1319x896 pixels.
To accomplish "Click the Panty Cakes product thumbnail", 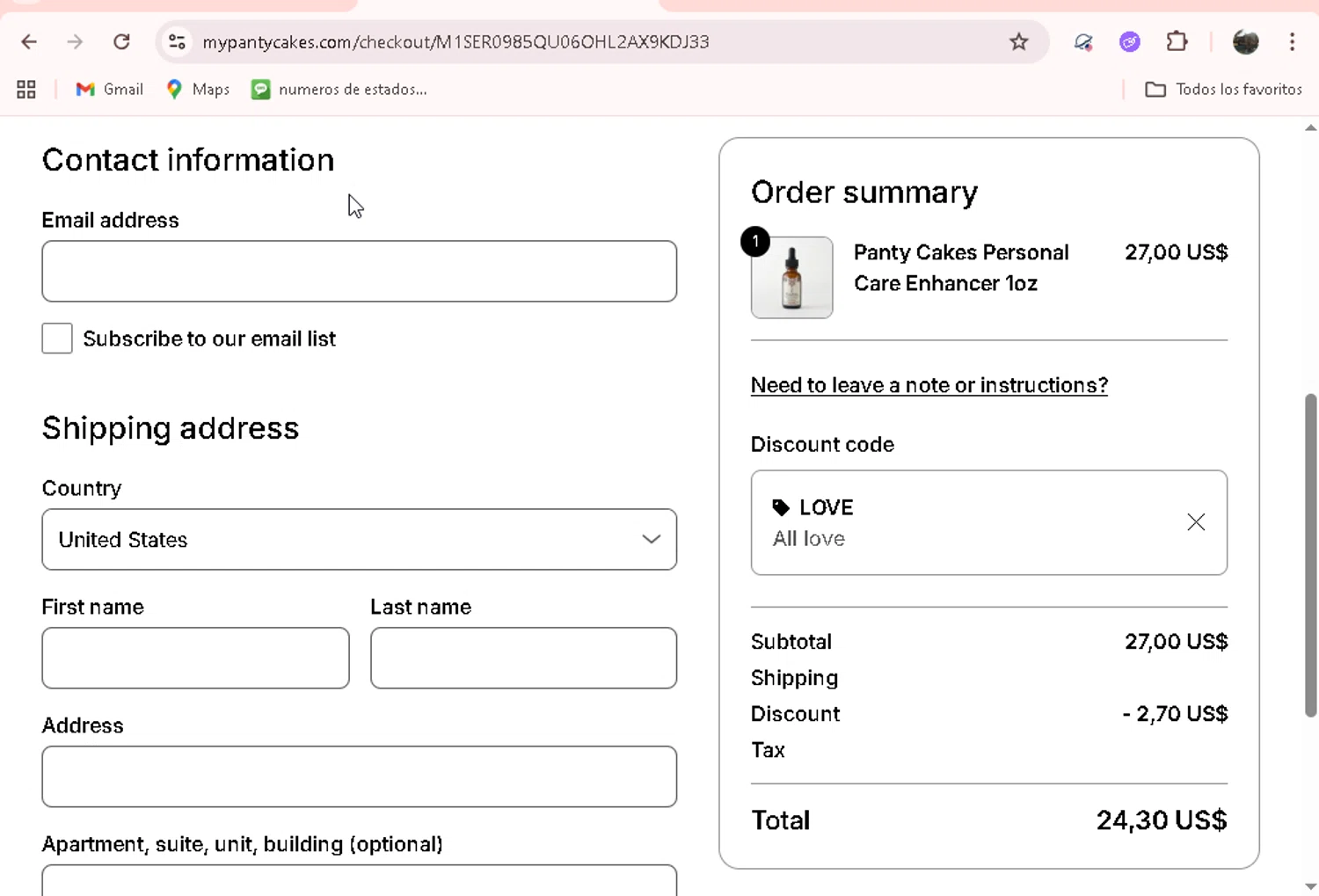I will [791, 278].
